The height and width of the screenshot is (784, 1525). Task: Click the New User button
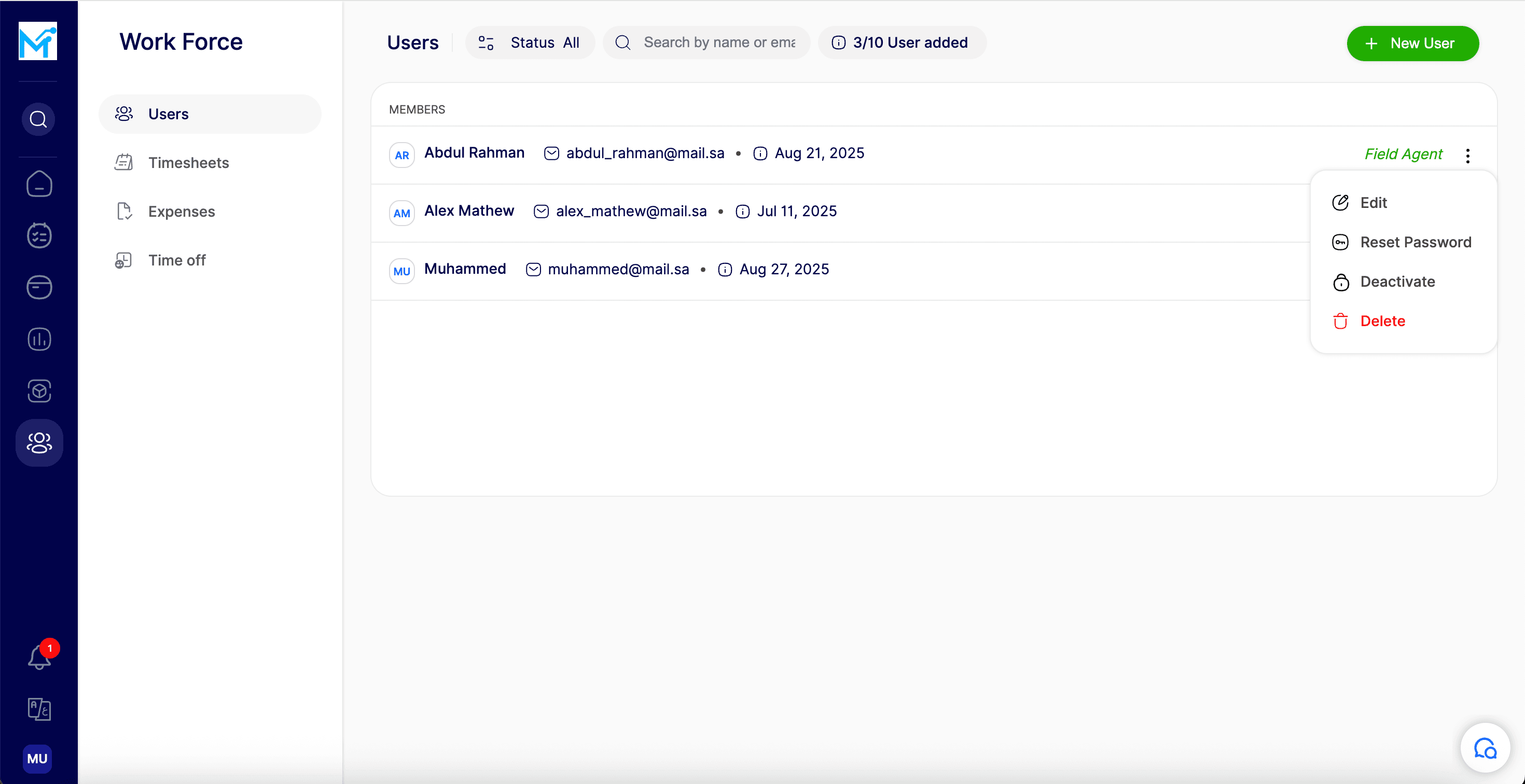(1412, 43)
